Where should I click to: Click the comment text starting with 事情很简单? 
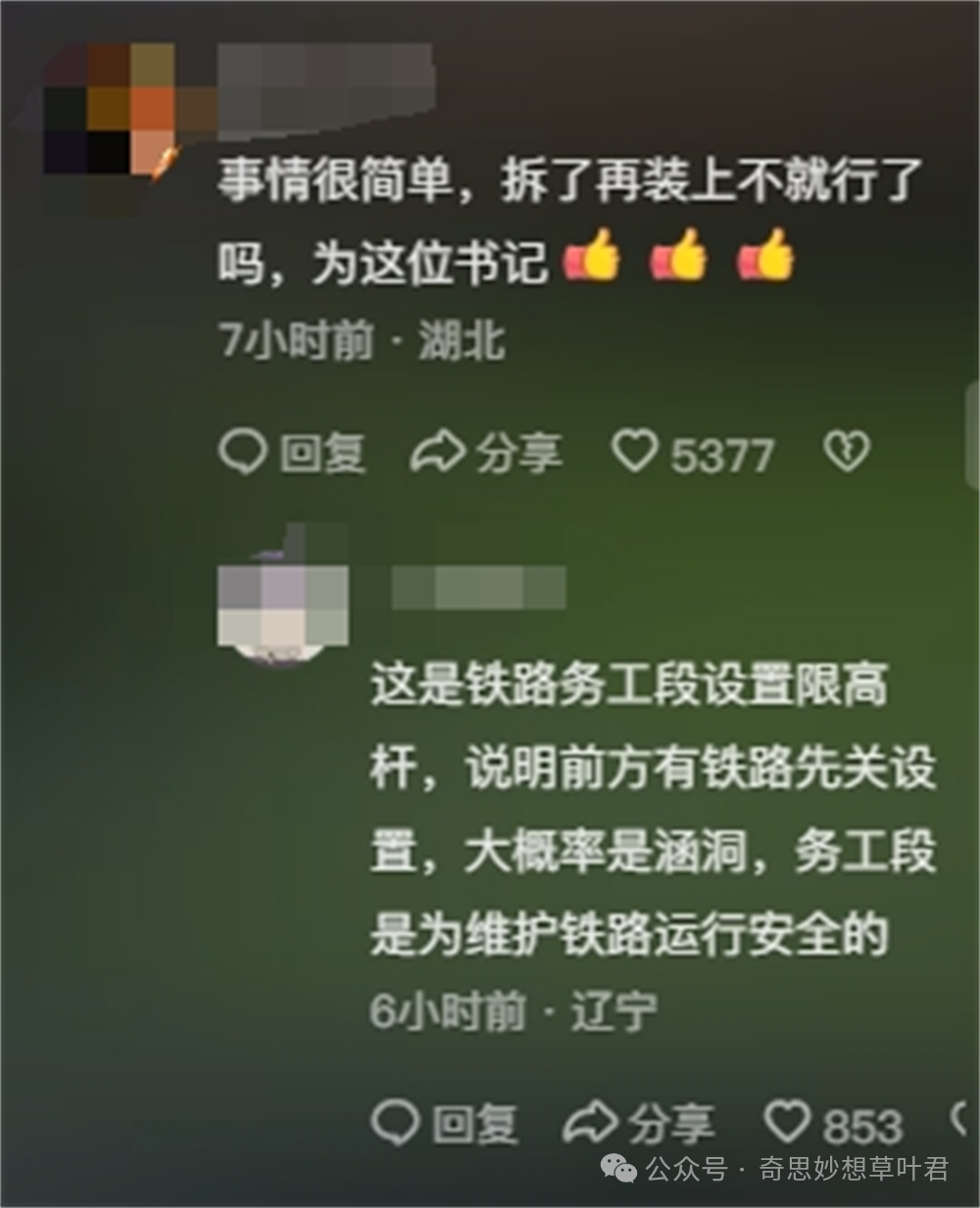568,221
